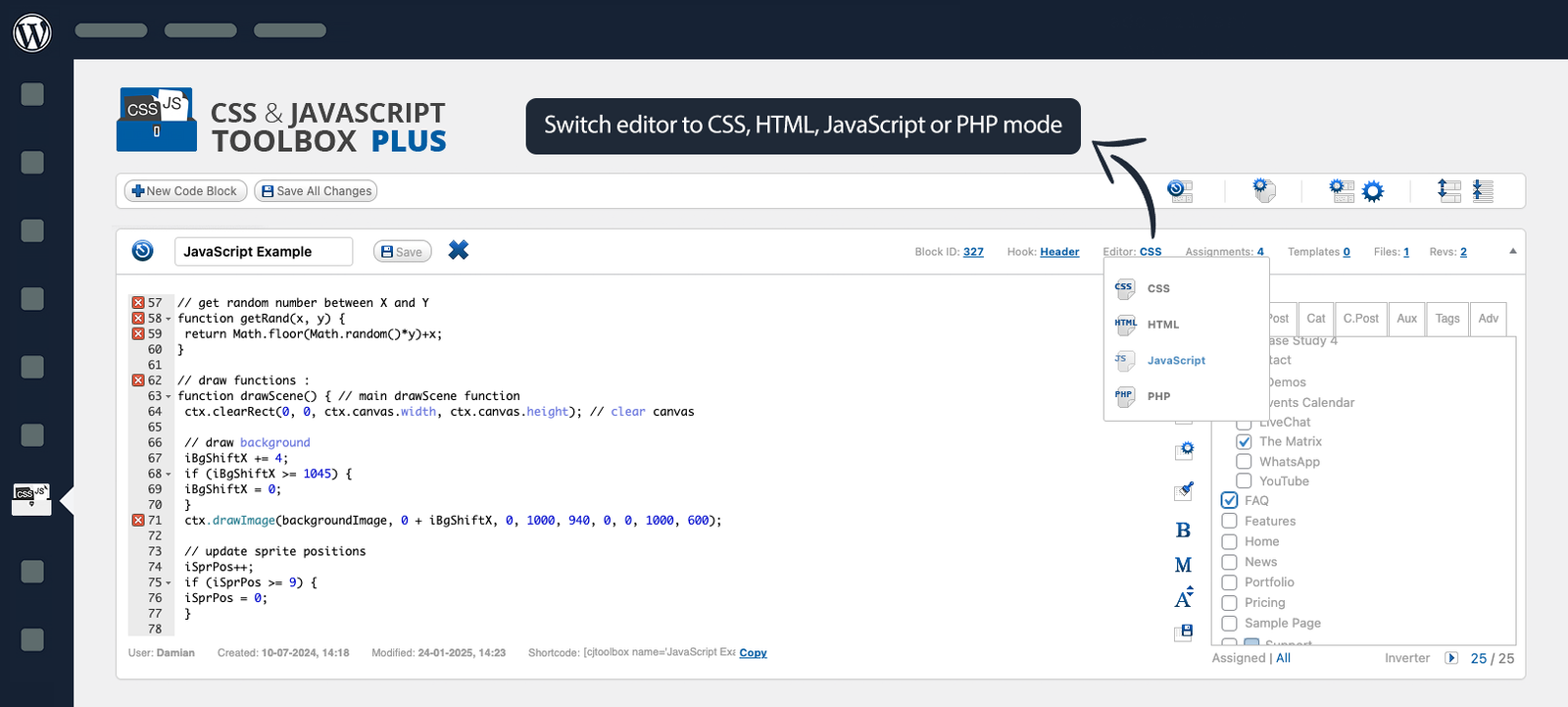Select CSS in editor language menu
This screenshot has height=707, width=1568.
coord(1158,288)
